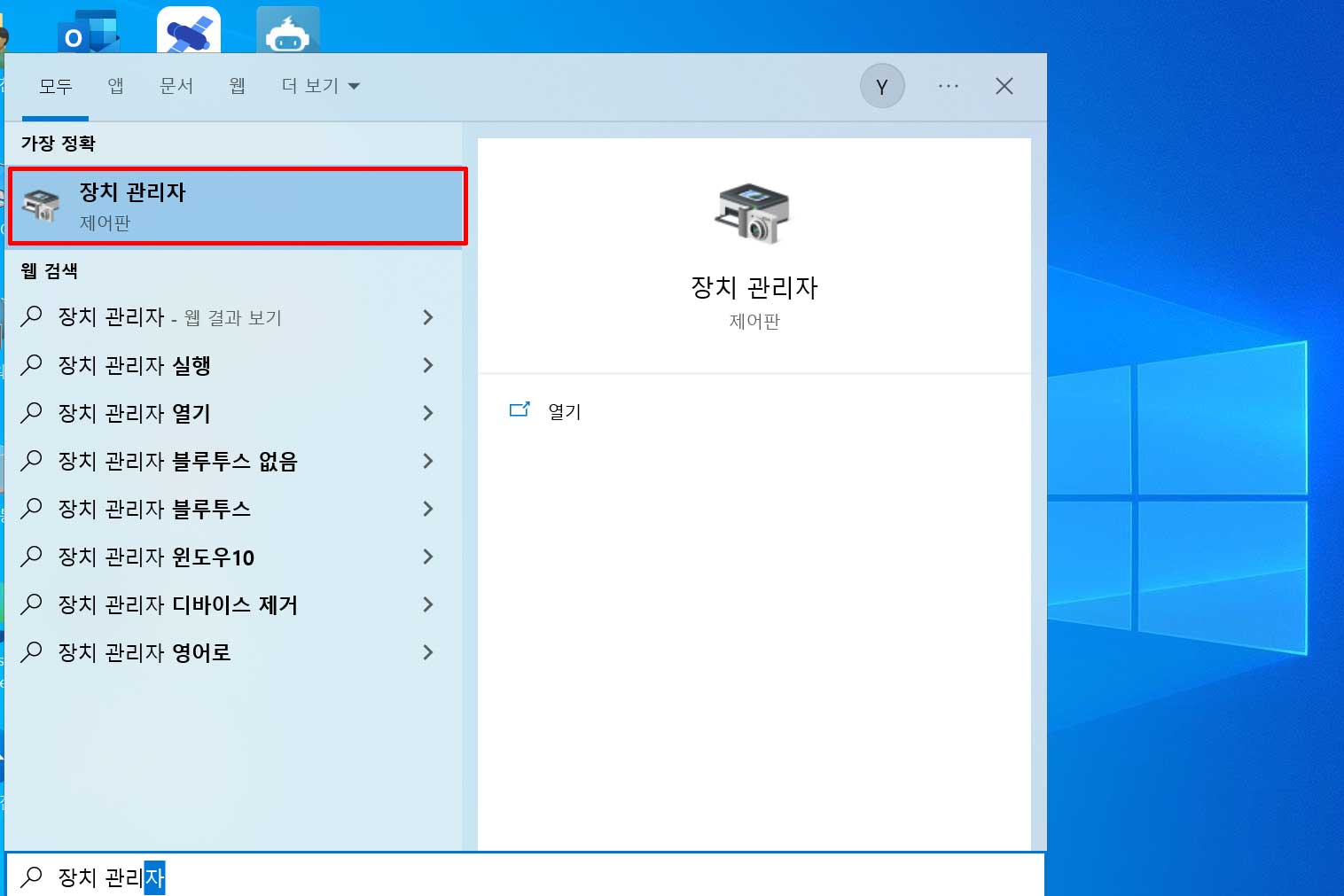Expand chevron for 웹 결과 보기 row
Screen dimensions: 1344x896
428,317
